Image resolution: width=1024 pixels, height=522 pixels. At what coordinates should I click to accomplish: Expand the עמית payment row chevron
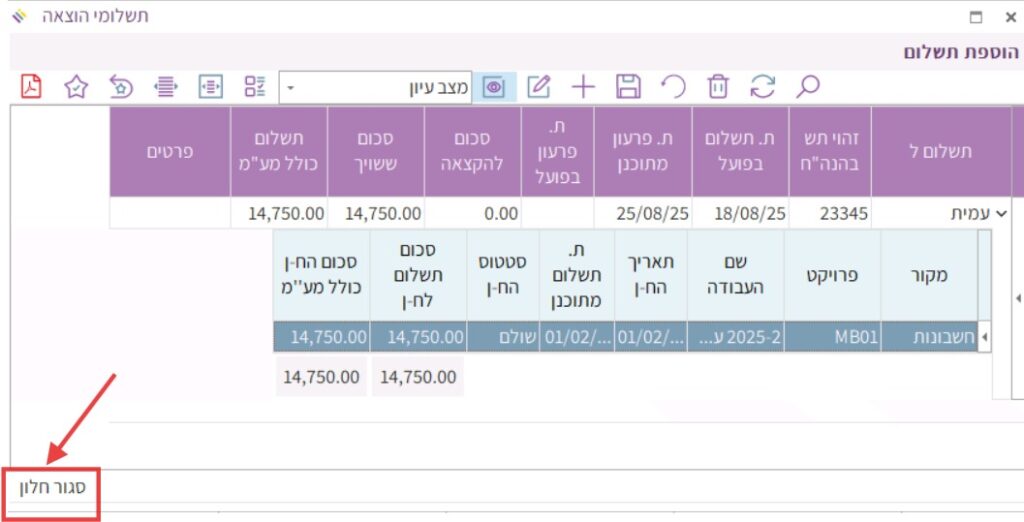pos(997,213)
